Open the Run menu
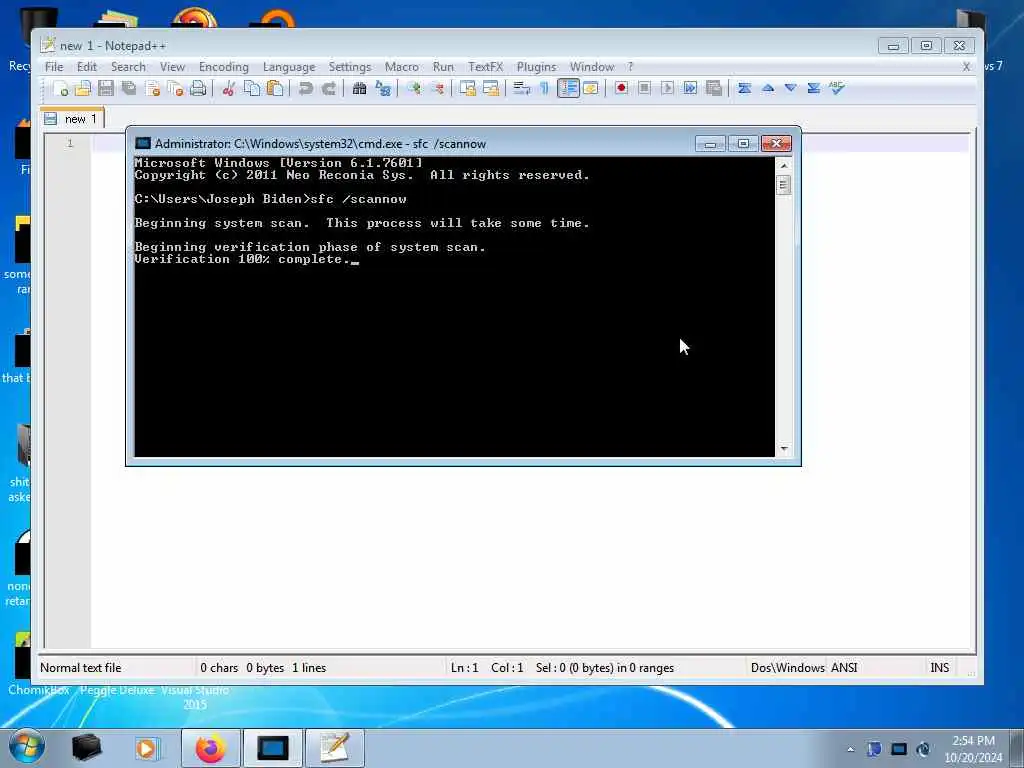The width and height of the screenshot is (1024, 768). (x=443, y=67)
